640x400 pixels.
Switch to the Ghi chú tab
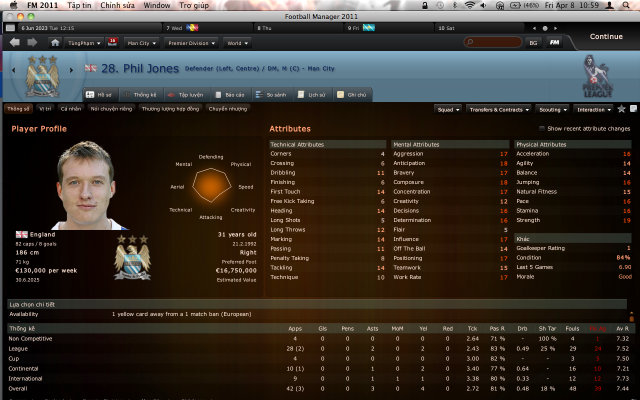point(352,95)
